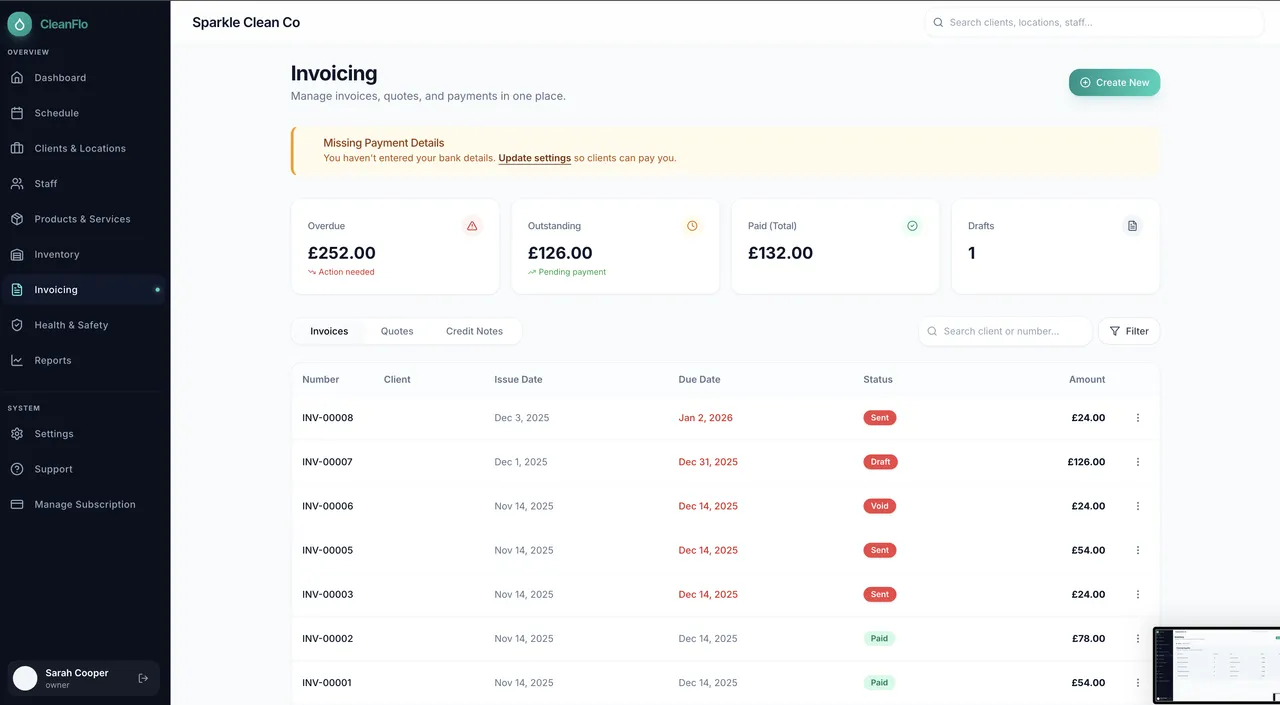
Task: Open the floating preview thumbnail
Action: coord(1216,665)
